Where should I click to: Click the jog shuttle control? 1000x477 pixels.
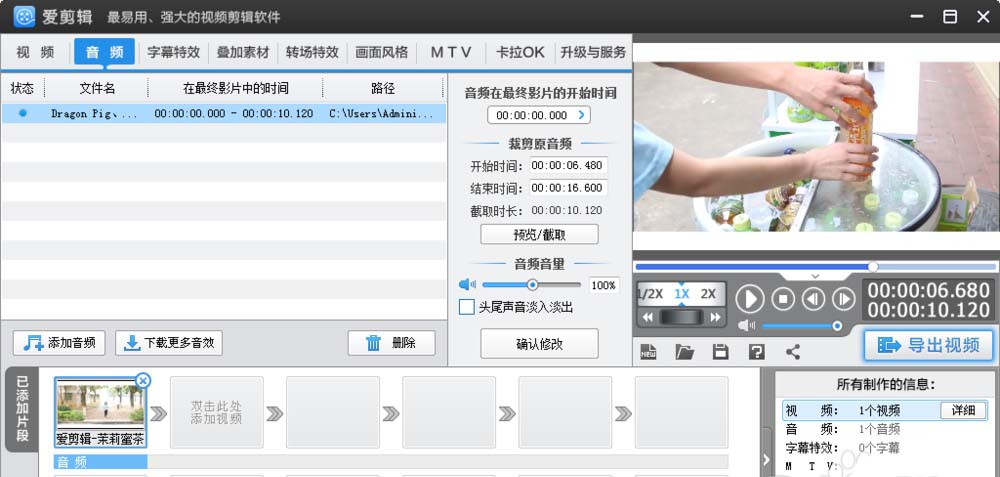tap(682, 317)
